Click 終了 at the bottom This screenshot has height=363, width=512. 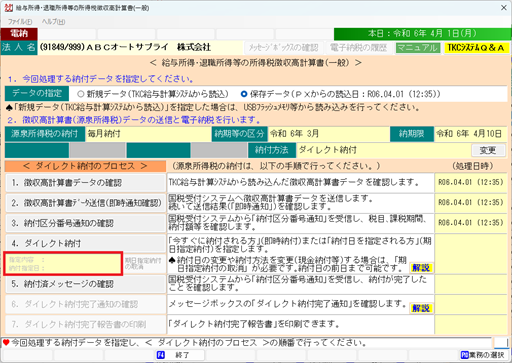pos(179,355)
